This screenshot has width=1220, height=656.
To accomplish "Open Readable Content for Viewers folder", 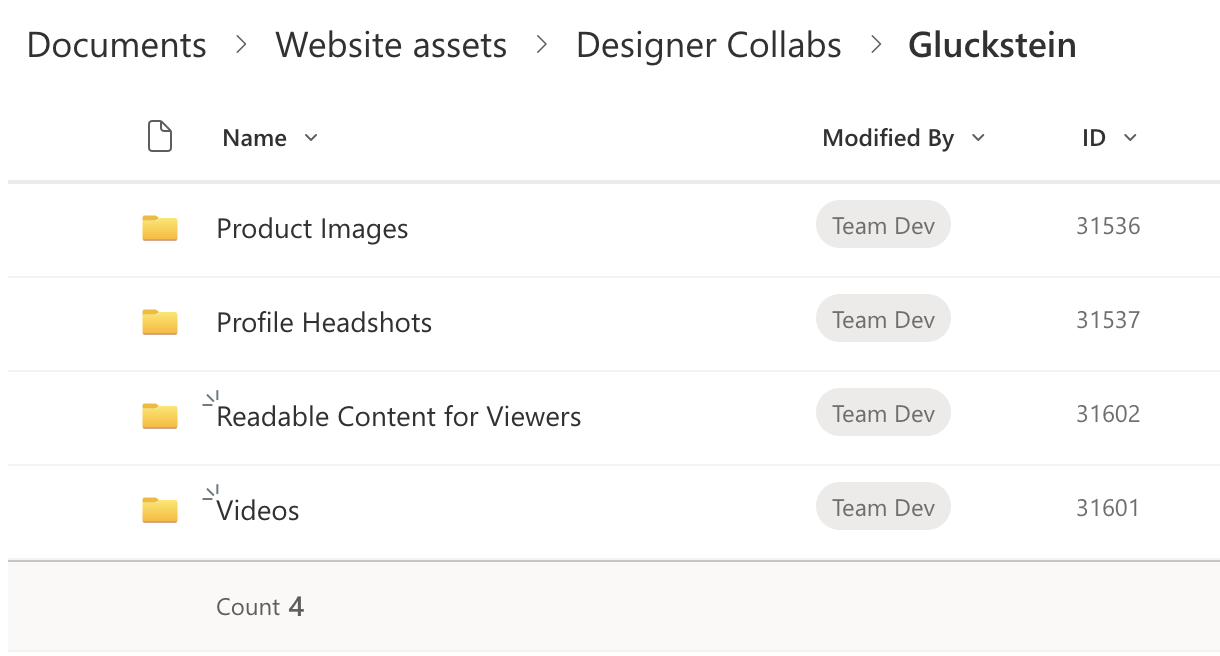I will (x=398, y=417).
